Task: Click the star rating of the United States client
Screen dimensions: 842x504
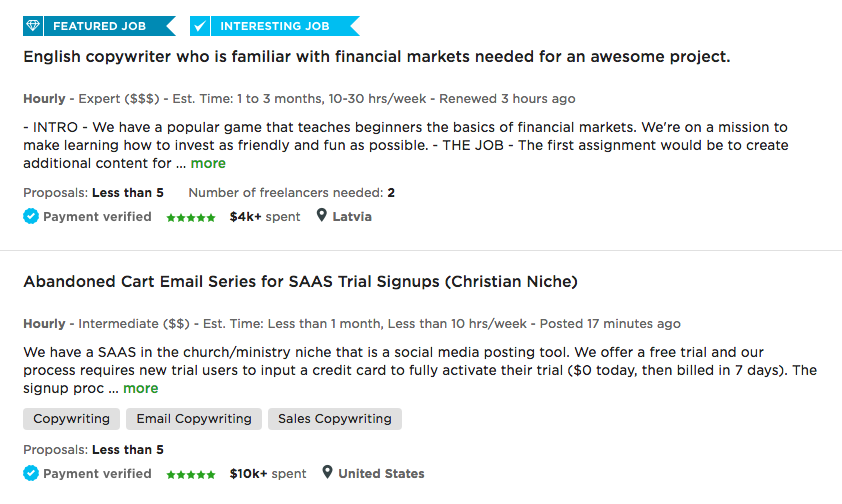Action: tap(190, 474)
